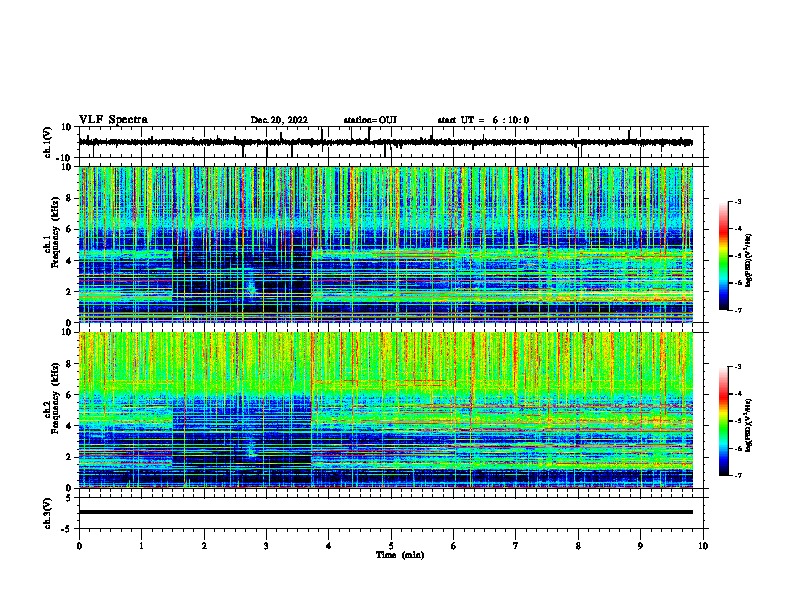Image resolution: width=792 pixels, height=612 pixels.
Task: Click time axis end label "10"
Action: [x=703, y=546]
